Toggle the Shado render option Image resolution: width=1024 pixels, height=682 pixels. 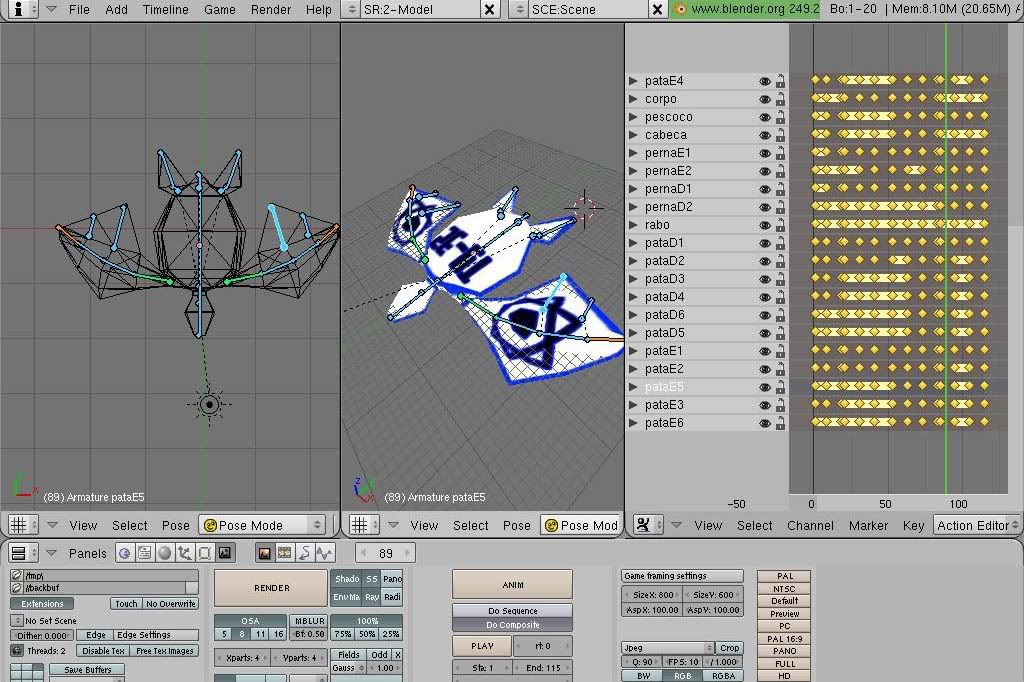click(347, 579)
